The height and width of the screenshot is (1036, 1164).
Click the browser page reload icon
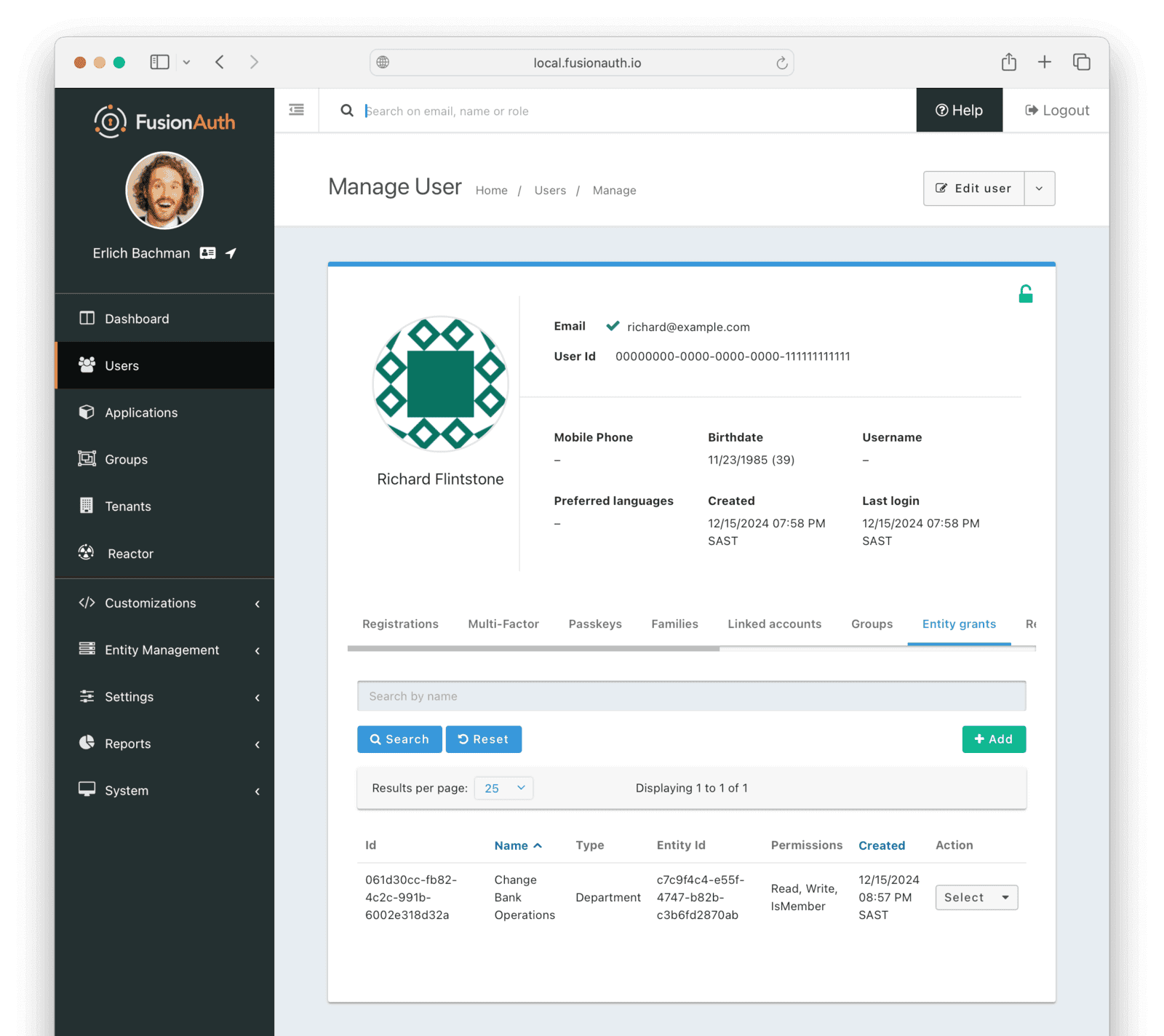(x=781, y=63)
